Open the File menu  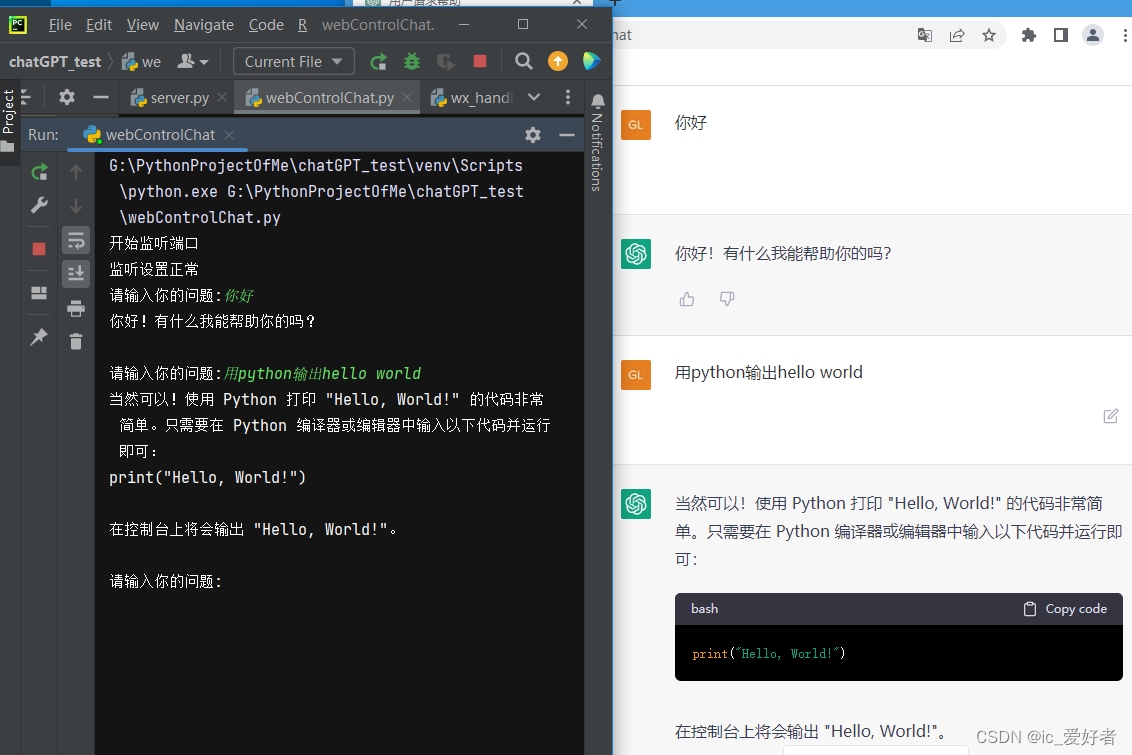click(x=60, y=25)
